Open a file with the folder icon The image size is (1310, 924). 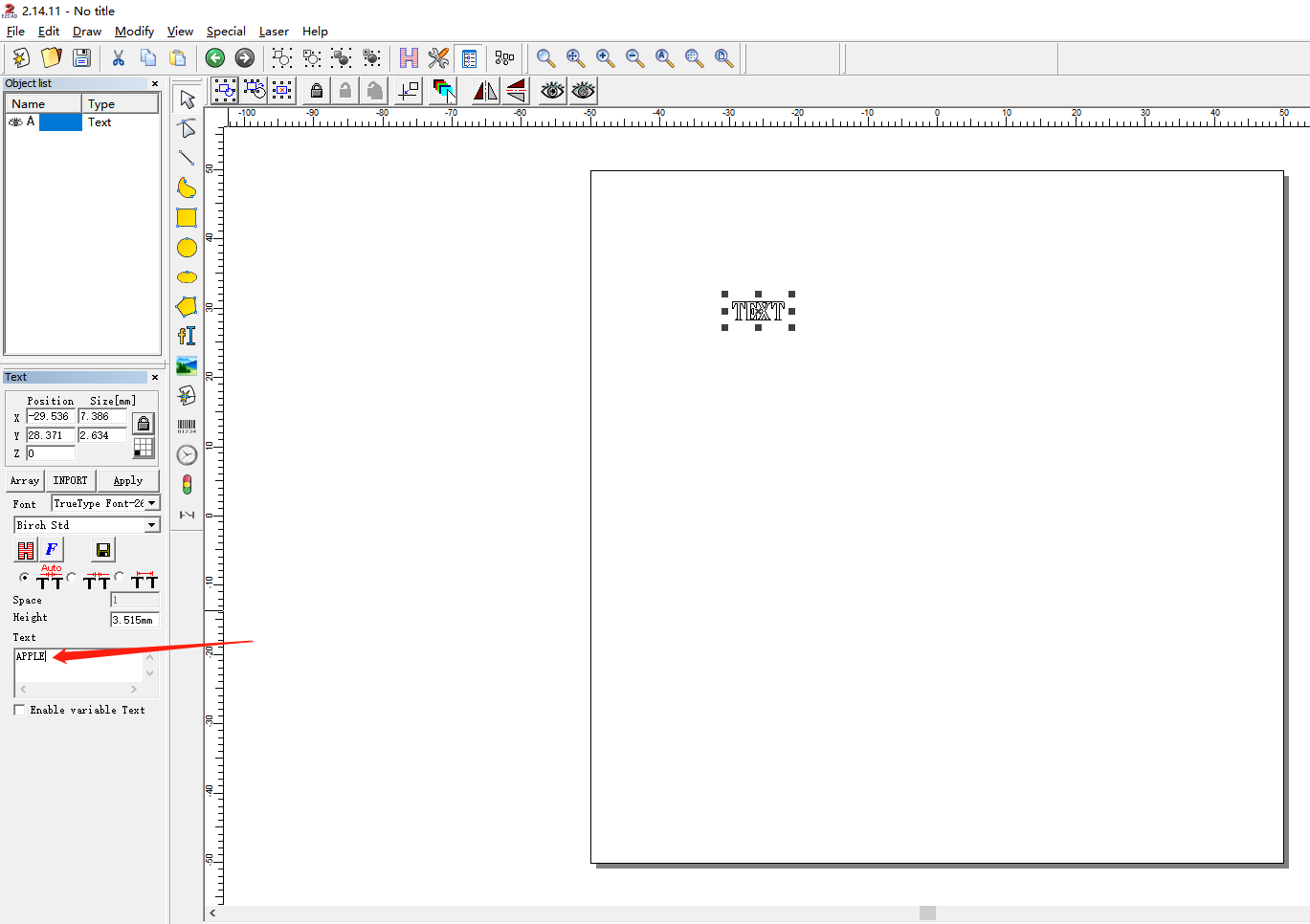[51, 58]
